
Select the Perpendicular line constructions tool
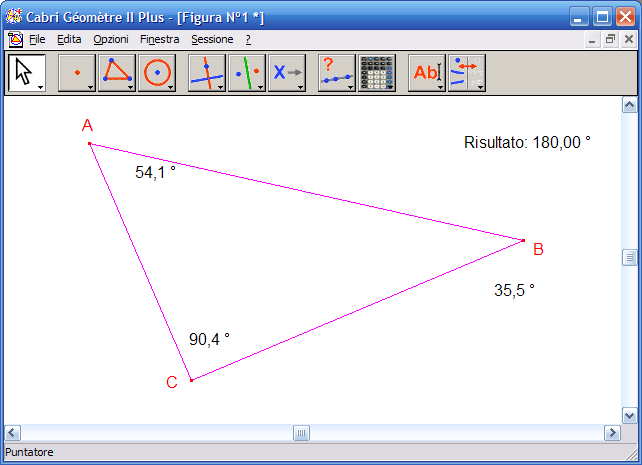(207, 72)
